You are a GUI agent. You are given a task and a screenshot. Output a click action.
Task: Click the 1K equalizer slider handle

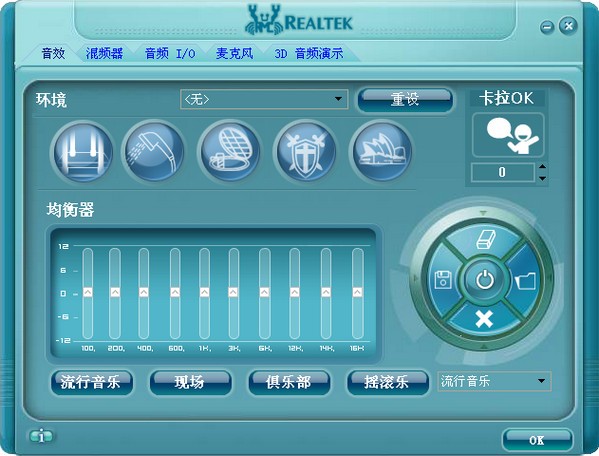click(204, 292)
